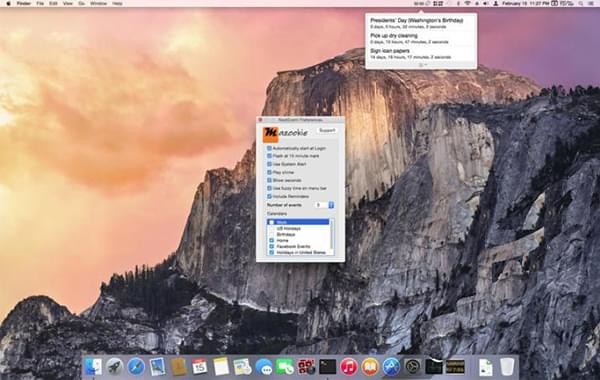Uncheck Holidays in United States calendar checkbox

point(272,253)
